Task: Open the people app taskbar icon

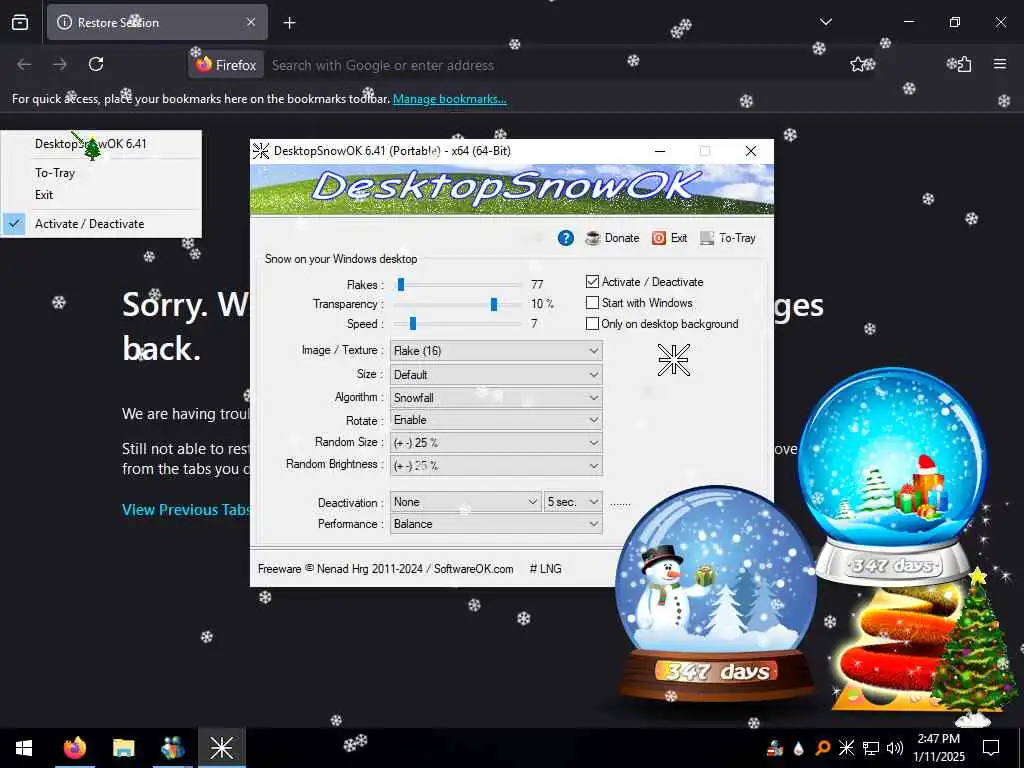Action: tap(173, 748)
